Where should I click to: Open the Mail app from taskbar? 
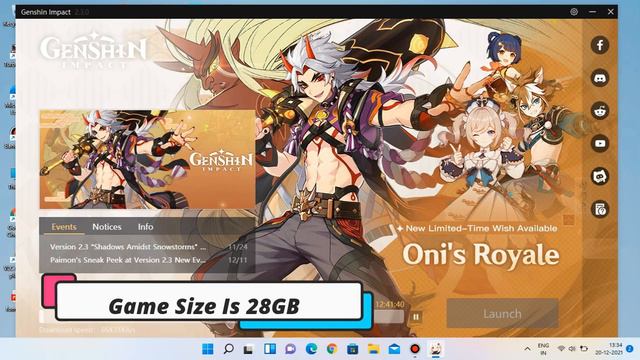[394, 349]
